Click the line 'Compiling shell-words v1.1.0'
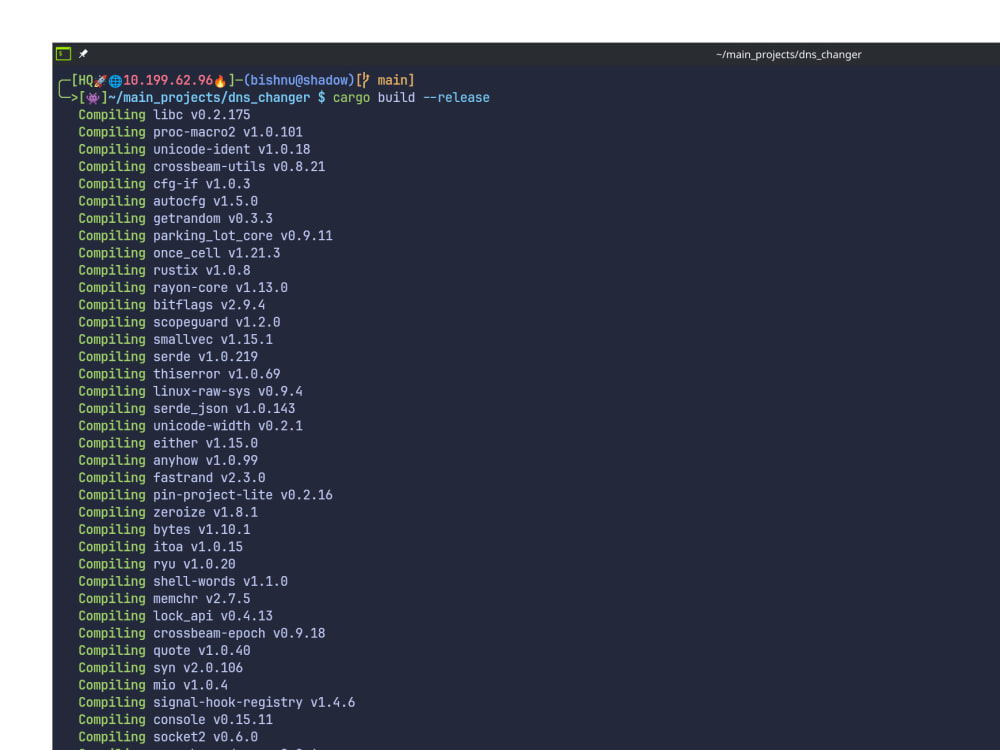1000x750 pixels. pyautogui.click(x=182, y=581)
